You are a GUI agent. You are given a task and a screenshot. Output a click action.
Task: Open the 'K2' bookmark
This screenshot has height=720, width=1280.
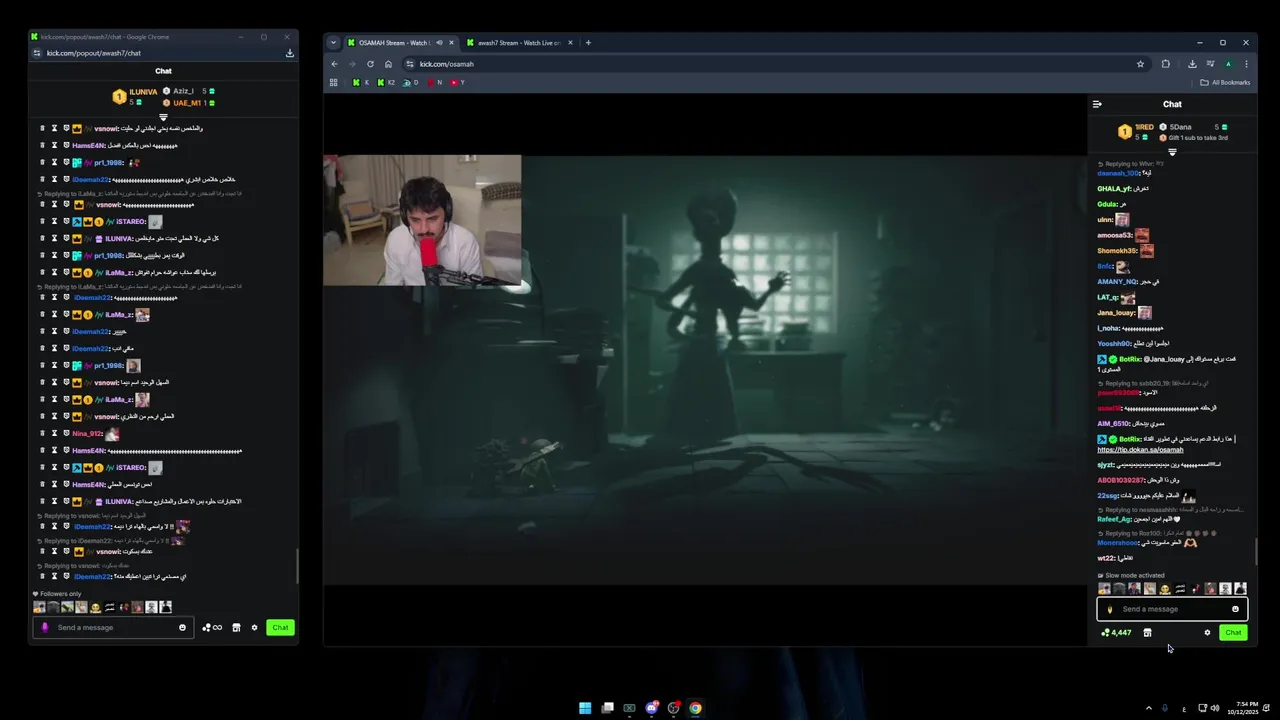[385, 83]
